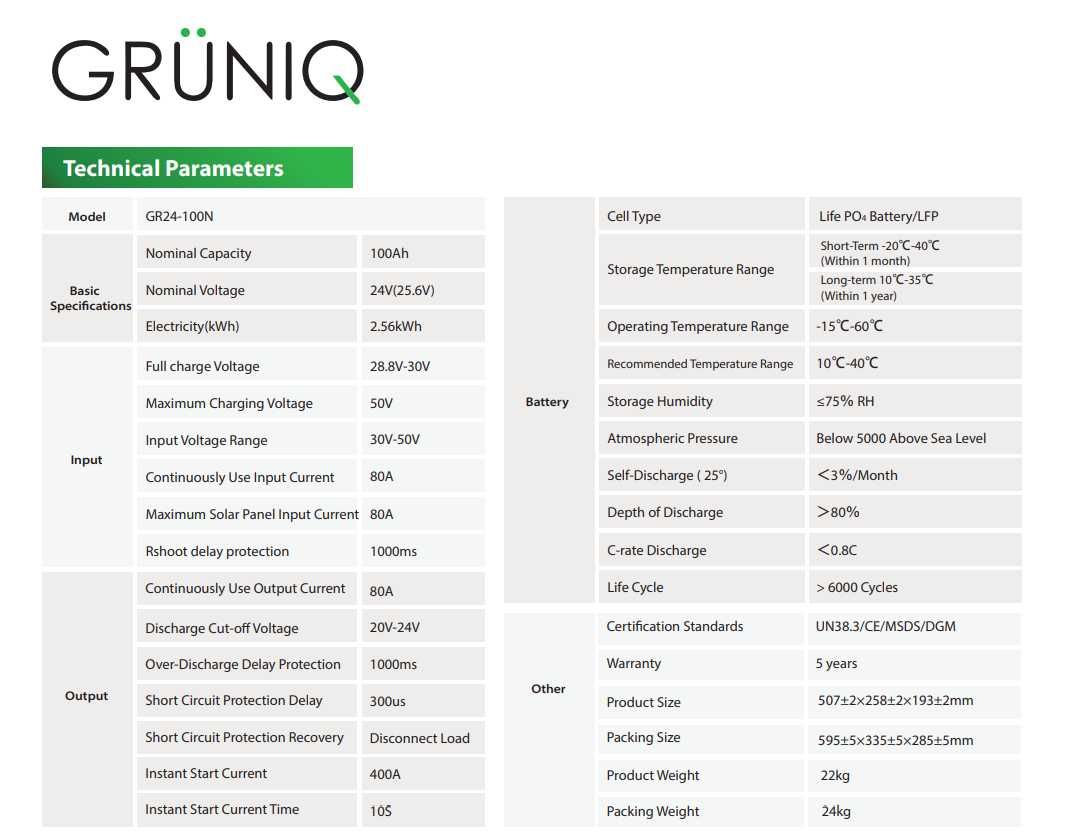Click the 100Ah capacity value
1065x833 pixels.
pos(389,253)
